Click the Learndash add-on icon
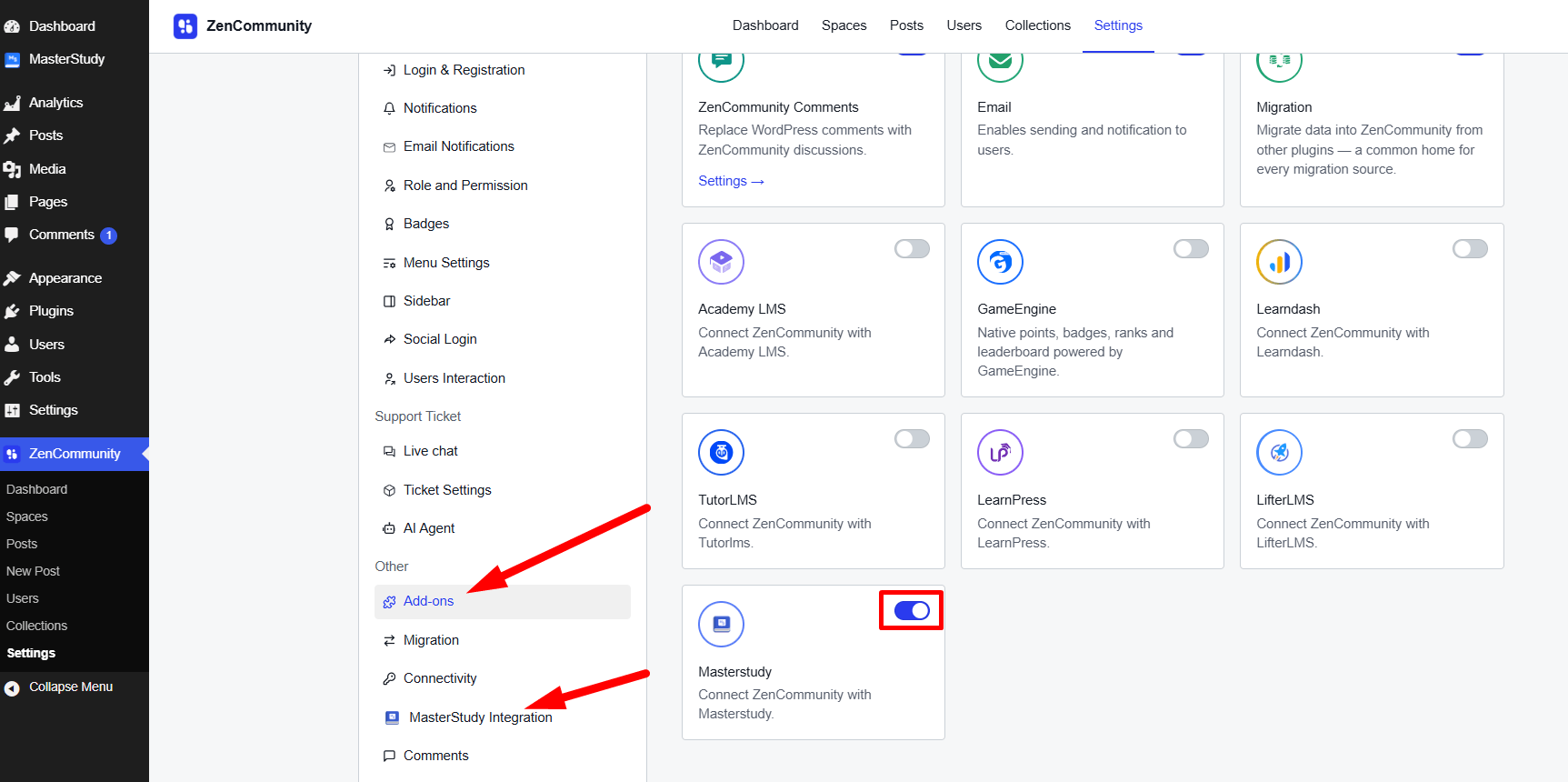The width and height of the screenshot is (1568, 782). pyautogui.click(x=1279, y=262)
